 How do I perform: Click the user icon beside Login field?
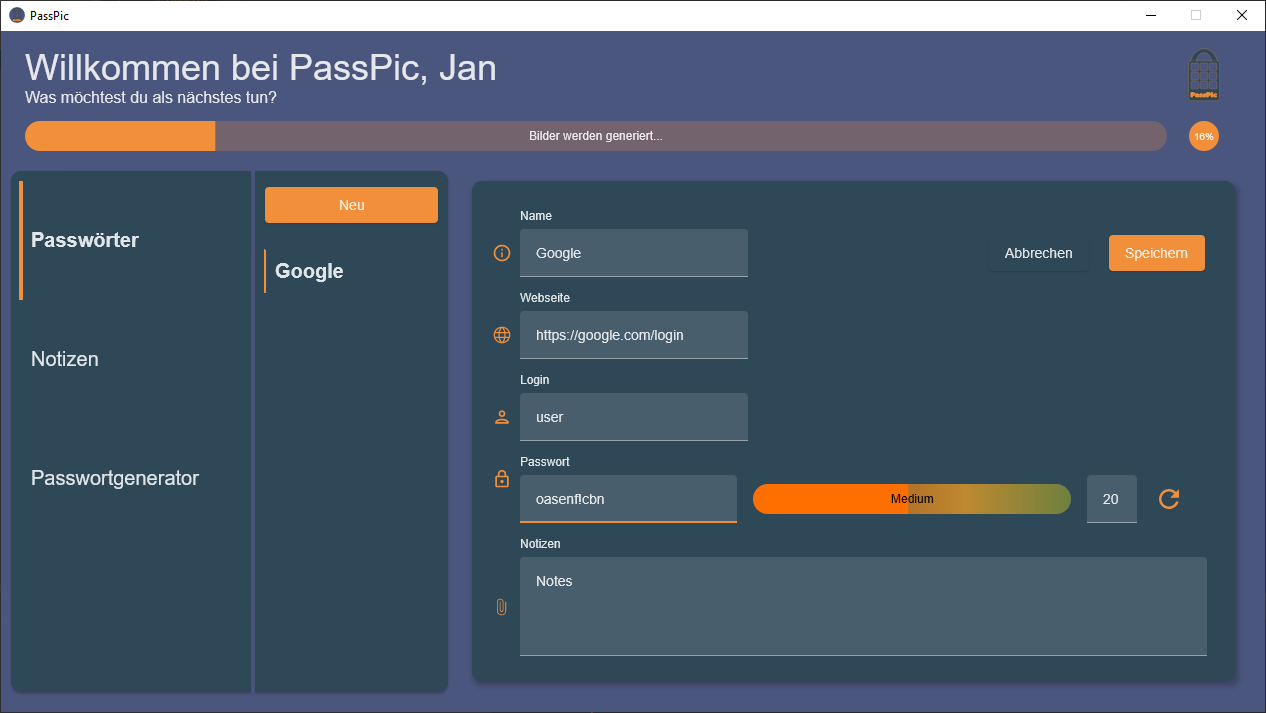502,417
